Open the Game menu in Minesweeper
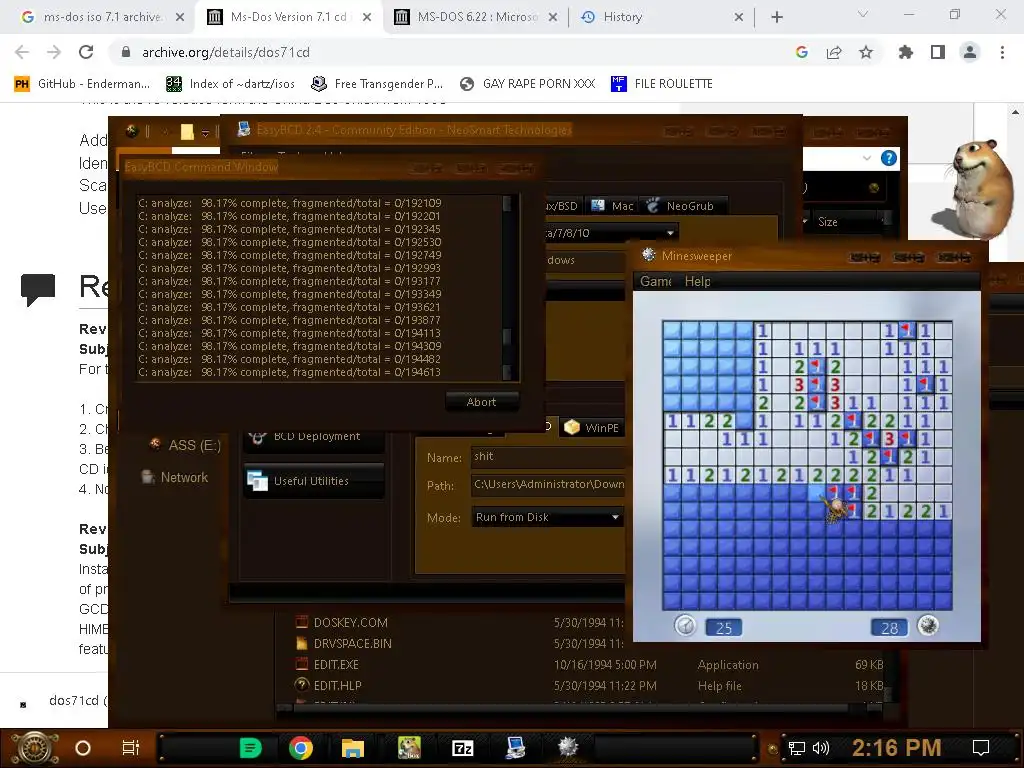Screen dimensions: 1024x768 pos(655,281)
